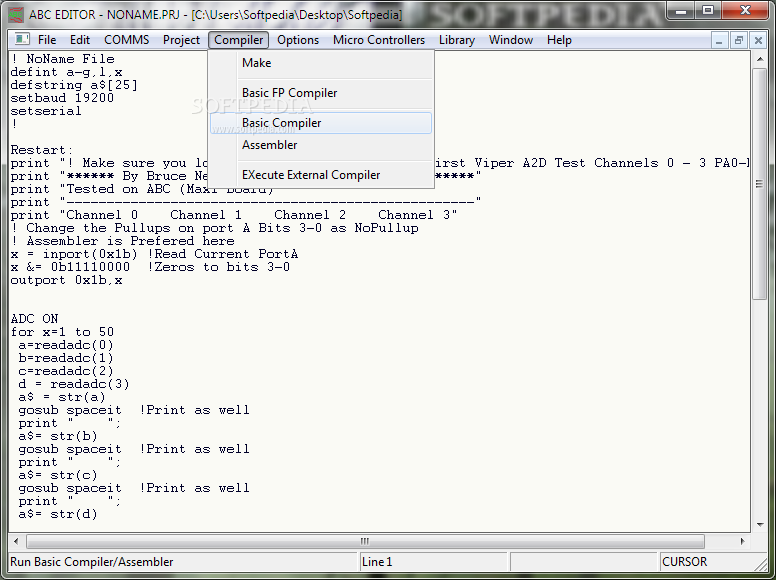Select Basic FP Compiler entry
The width and height of the screenshot is (776, 580).
click(x=321, y=93)
